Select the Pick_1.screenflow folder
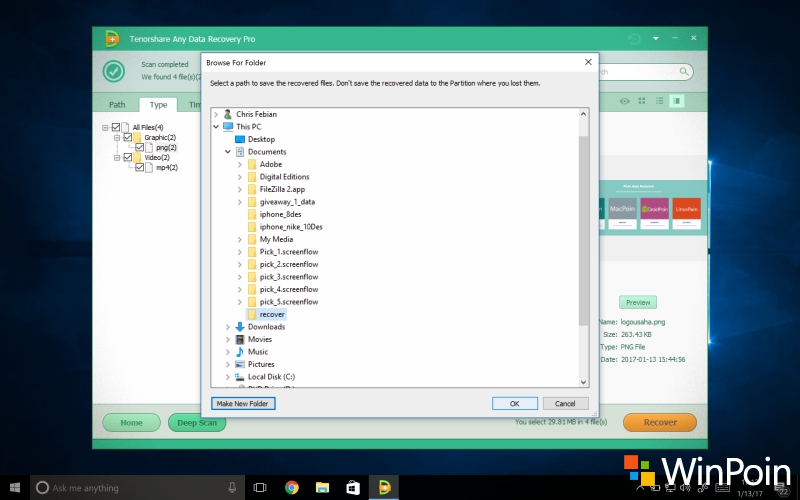Screen dimensions: 800x500 (x=289, y=252)
